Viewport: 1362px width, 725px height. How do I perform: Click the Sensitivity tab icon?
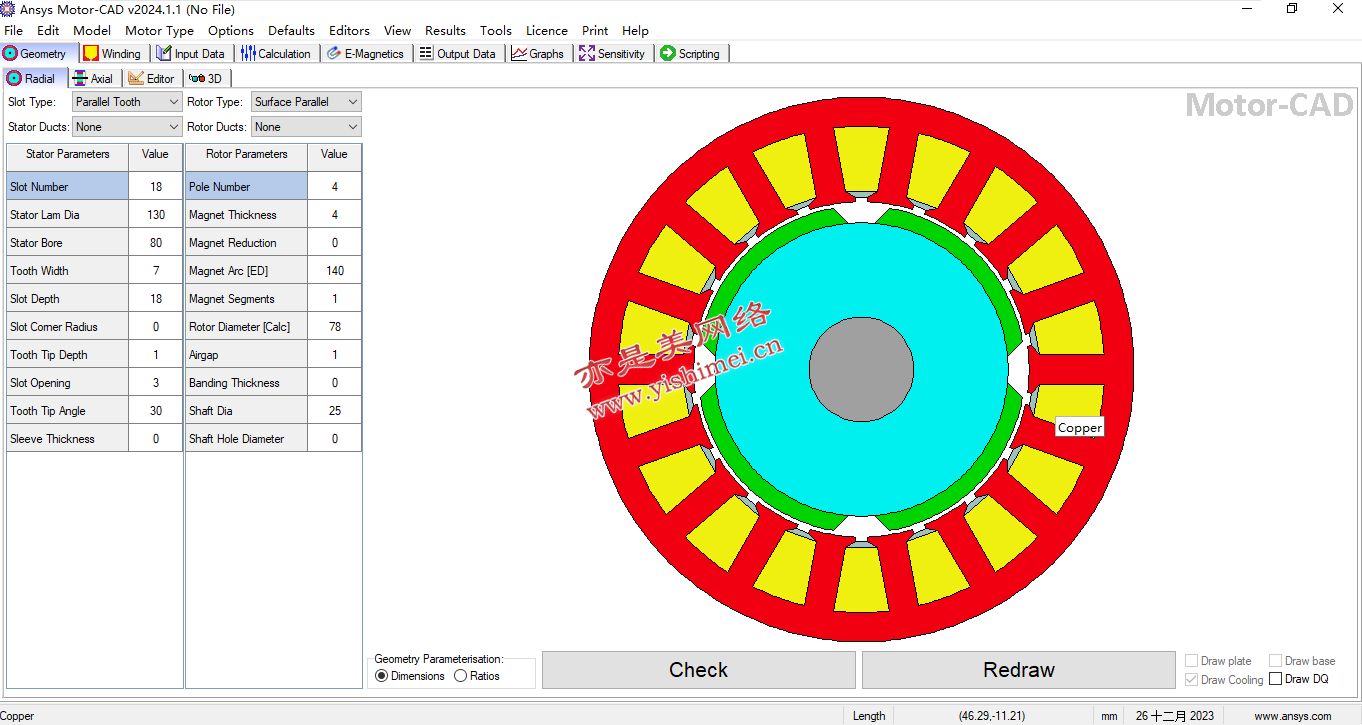[x=587, y=53]
